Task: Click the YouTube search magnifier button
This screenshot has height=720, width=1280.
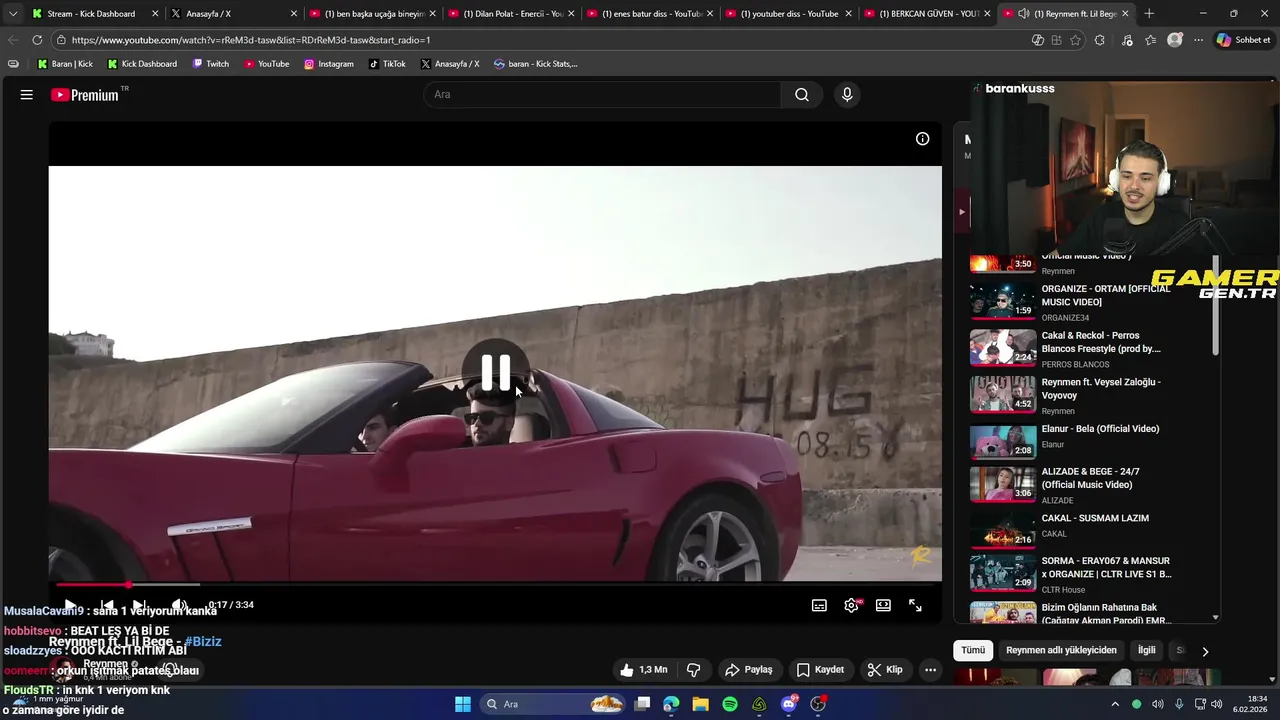Action: (802, 95)
